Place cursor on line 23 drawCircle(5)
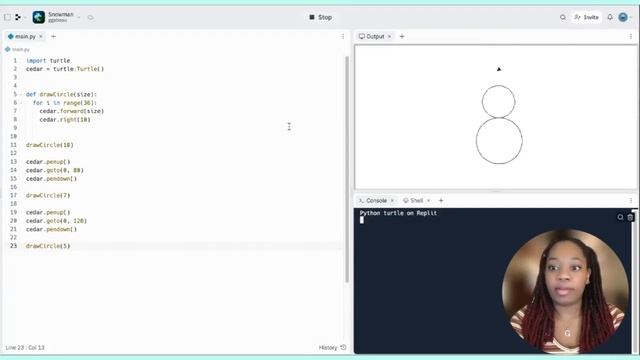The height and width of the screenshot is (360, 640). (48, 246)
